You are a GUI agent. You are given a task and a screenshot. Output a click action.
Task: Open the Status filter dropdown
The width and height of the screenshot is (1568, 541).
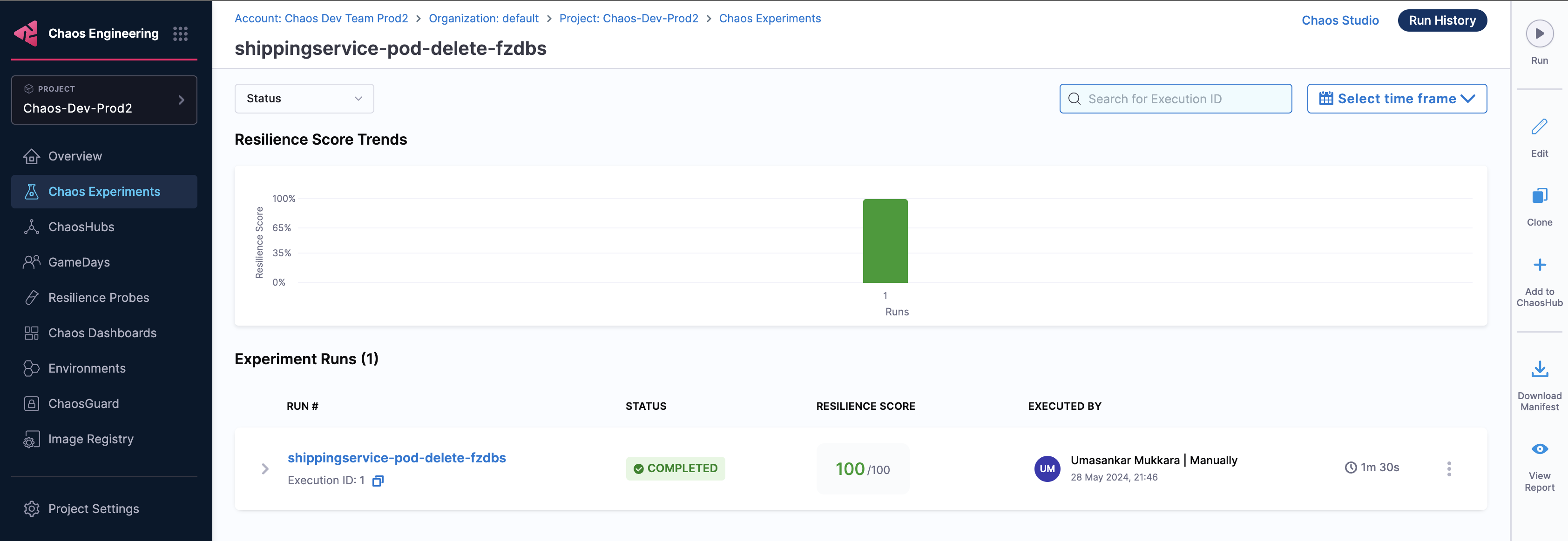point(304,99)
